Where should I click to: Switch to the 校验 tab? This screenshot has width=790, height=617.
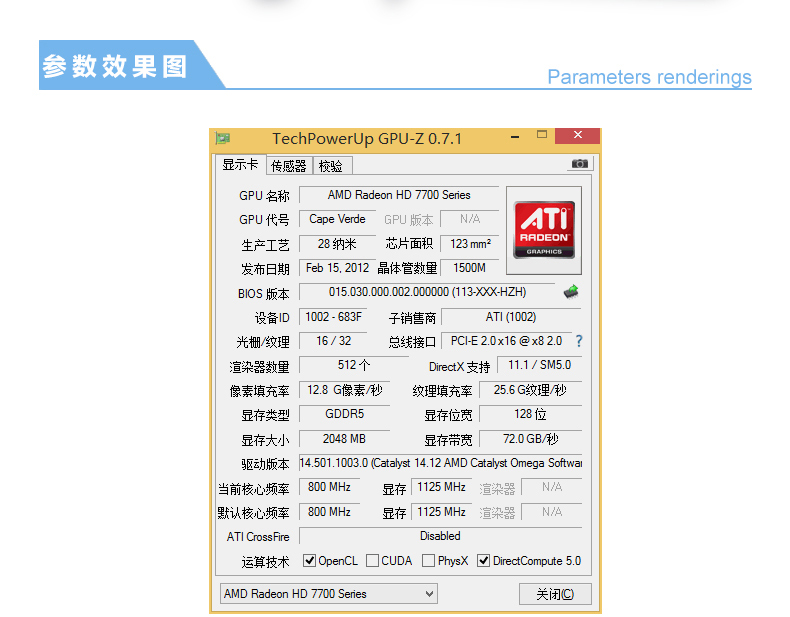point(331,166)
